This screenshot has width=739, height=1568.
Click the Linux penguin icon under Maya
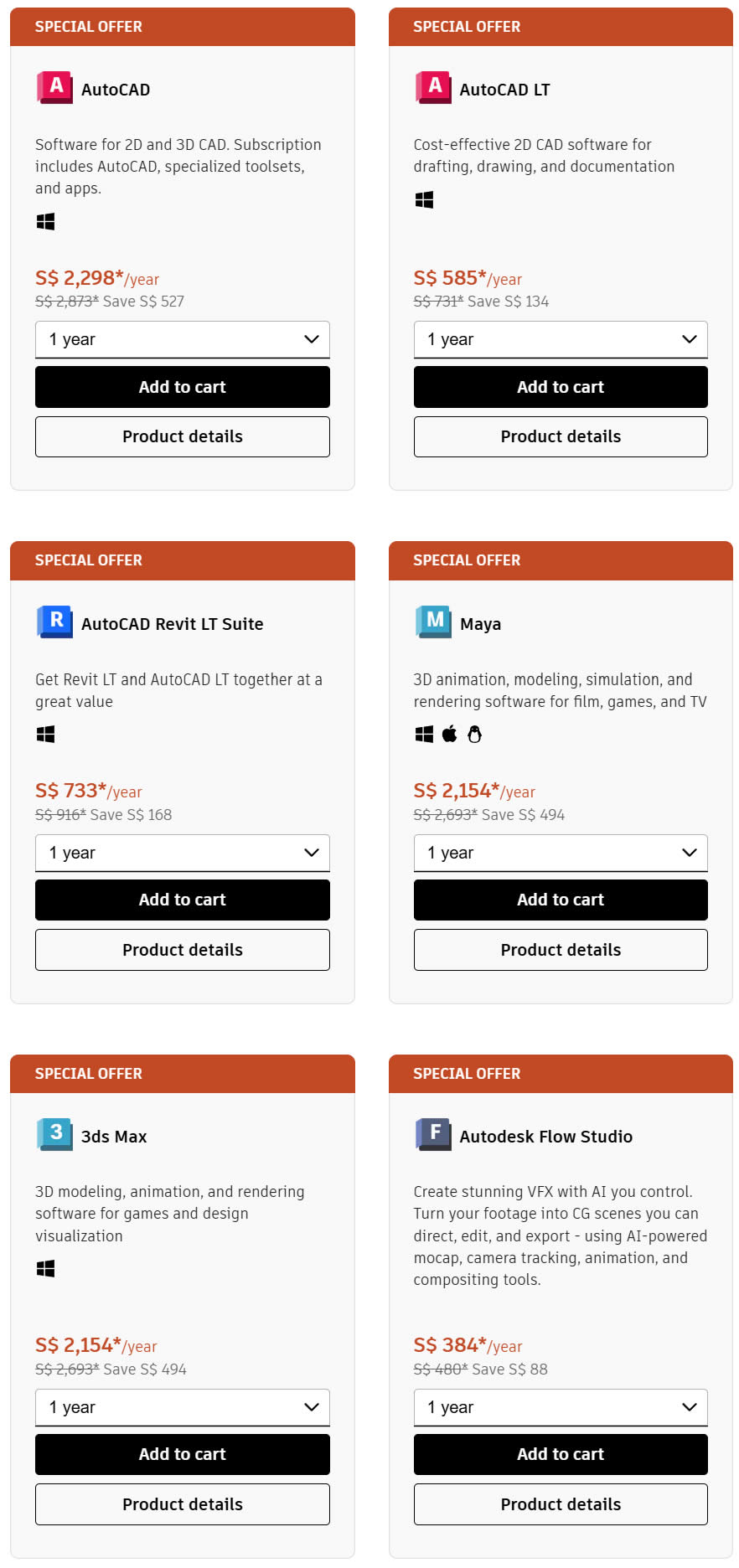point(475,735)
